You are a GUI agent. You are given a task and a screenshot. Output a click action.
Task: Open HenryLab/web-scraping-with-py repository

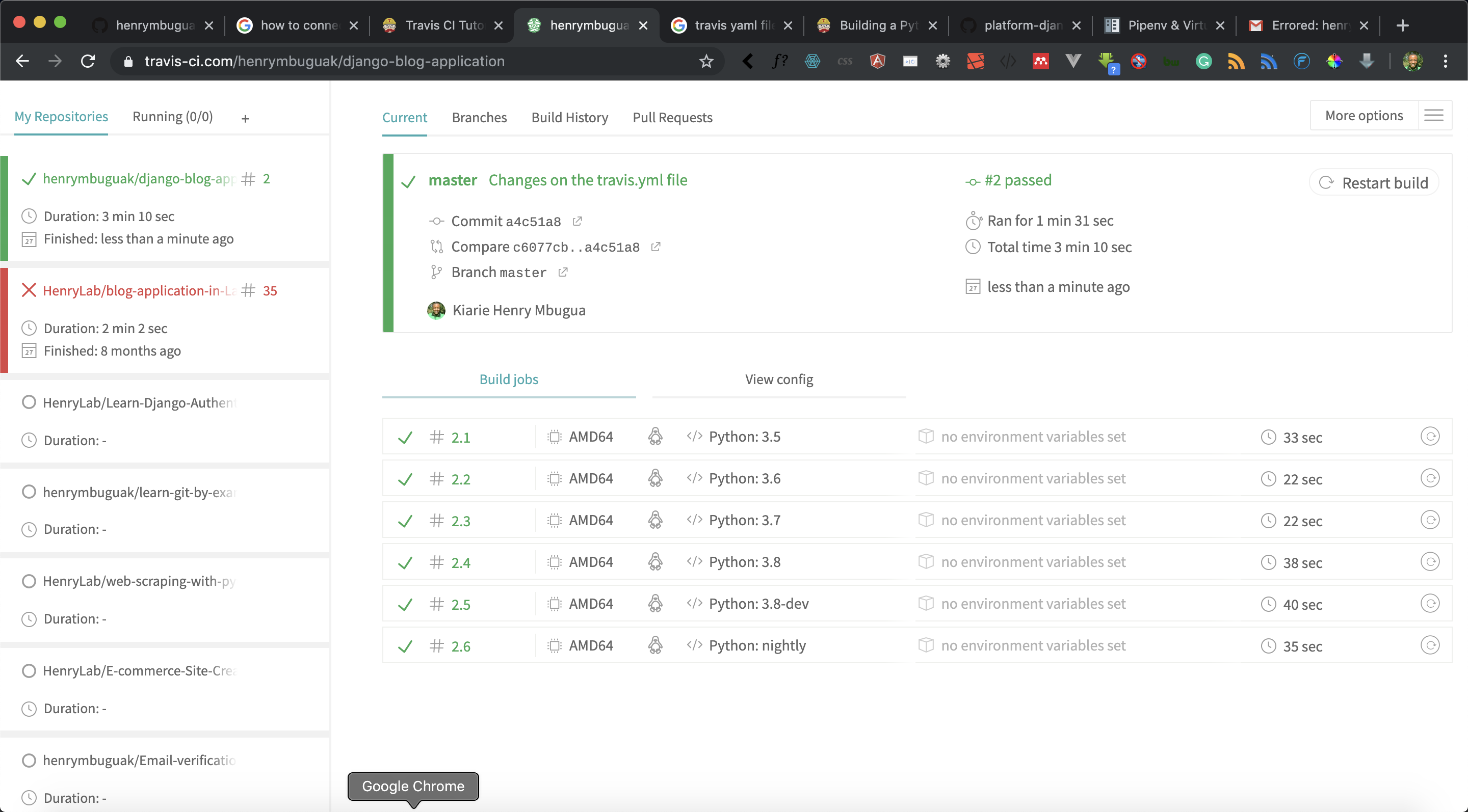[x=139, y=581]
